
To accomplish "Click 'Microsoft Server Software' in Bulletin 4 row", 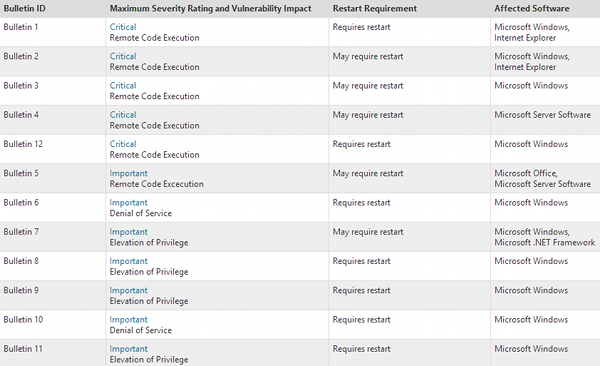I will click(x=542, y=115).
